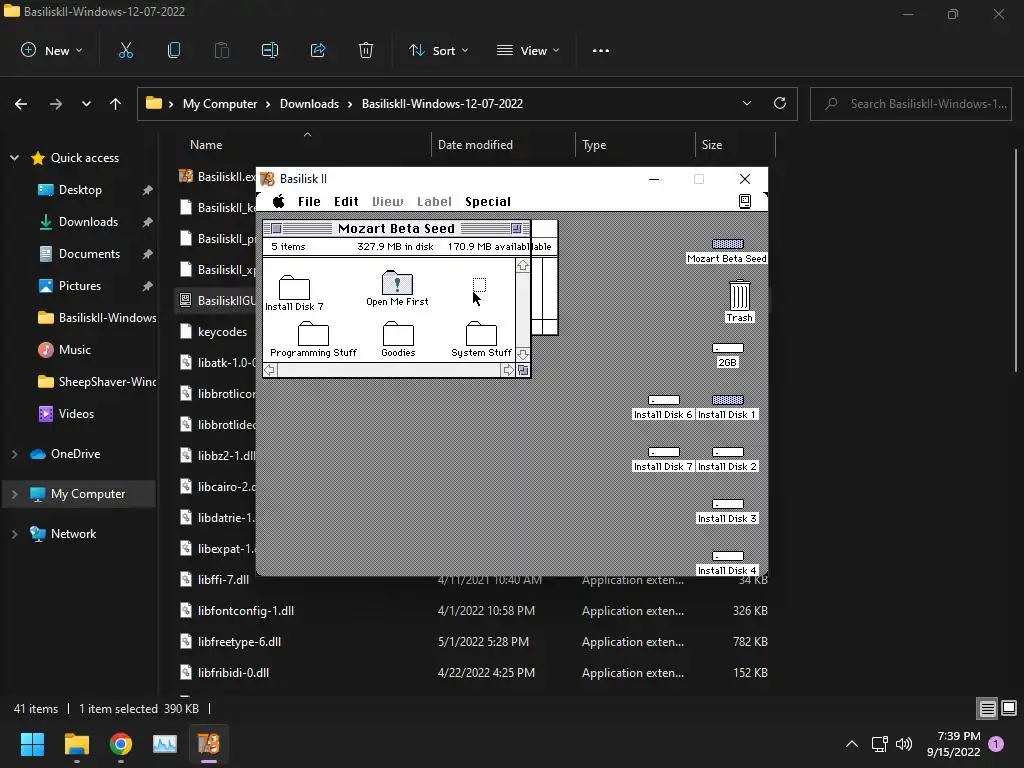
Task: Select the 2GB disk on Mac desktop
Action: coord(728,355)
